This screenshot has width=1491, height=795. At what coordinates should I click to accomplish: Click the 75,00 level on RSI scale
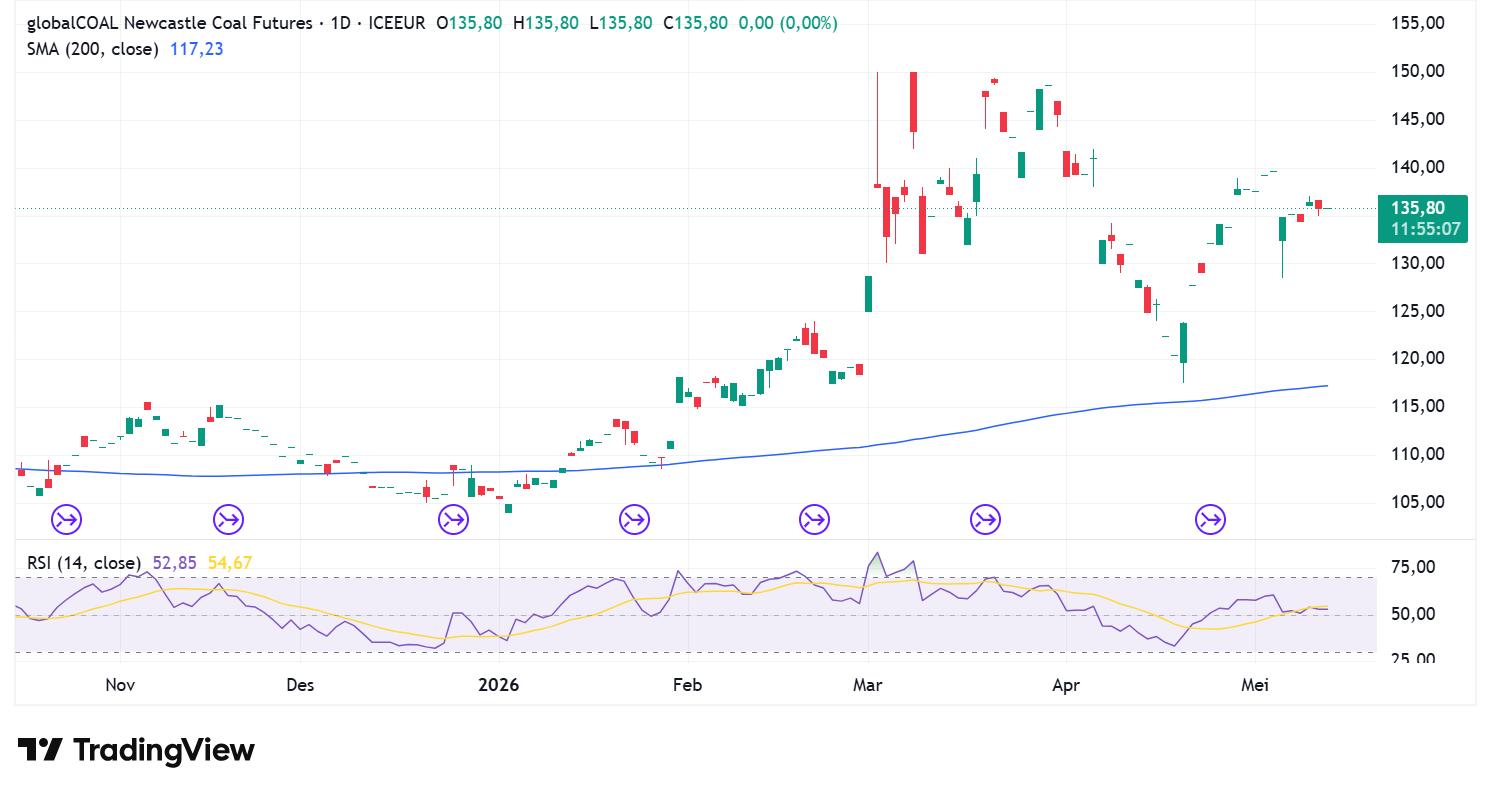(1412, 567)
